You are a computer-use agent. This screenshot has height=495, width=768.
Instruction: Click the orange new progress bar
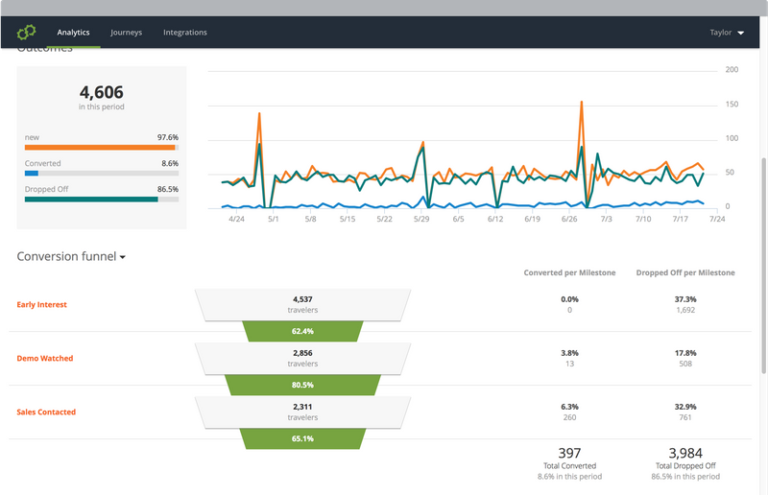point(100,147)
